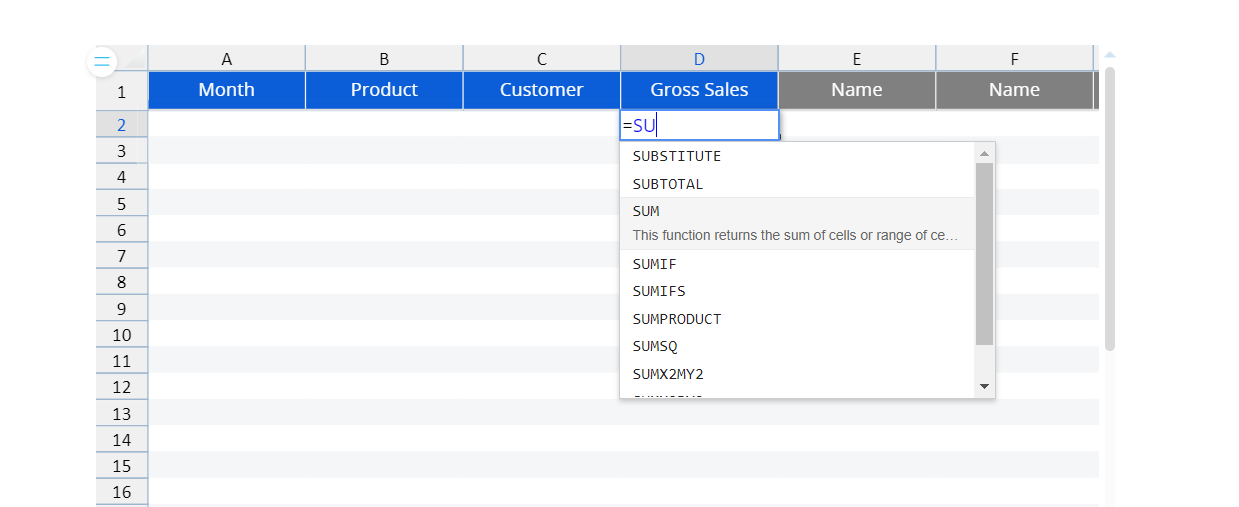
Task: Select column F header
Action: (x=1015, y=59)
